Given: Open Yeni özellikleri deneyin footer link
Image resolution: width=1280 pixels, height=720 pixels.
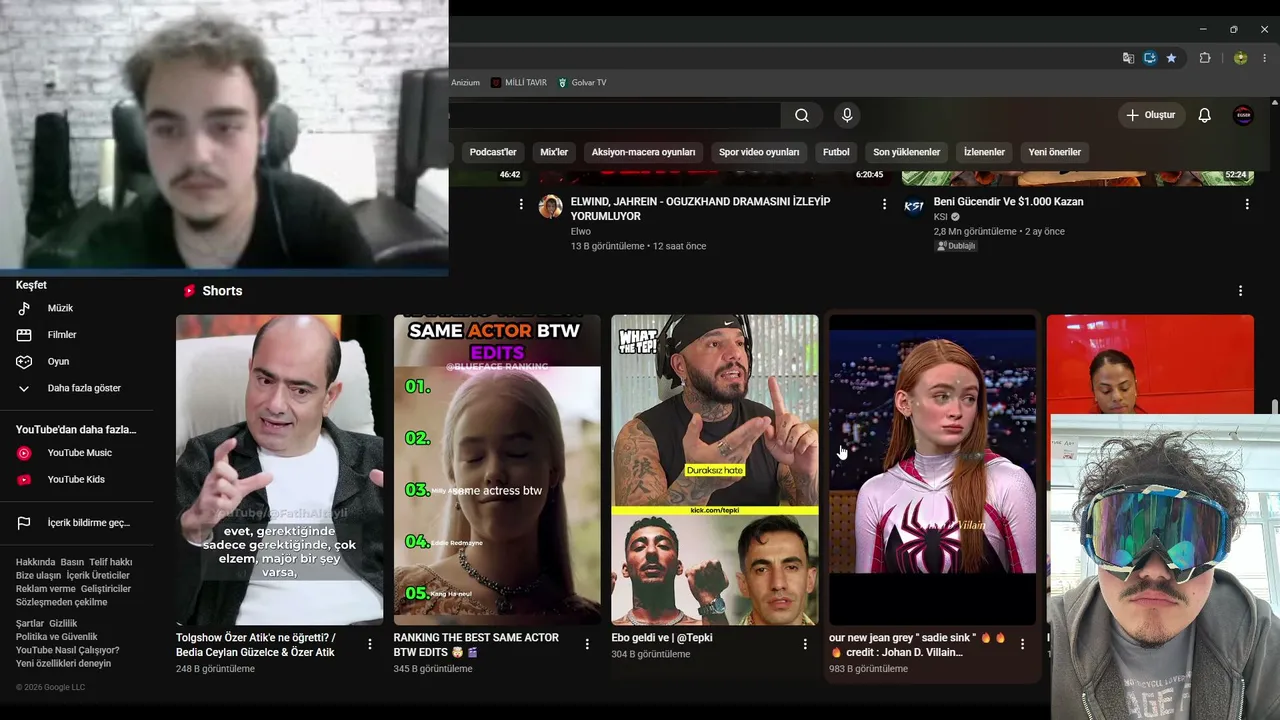Looking at the screenshot, I should pyautogui.click(x=63, y=663).
